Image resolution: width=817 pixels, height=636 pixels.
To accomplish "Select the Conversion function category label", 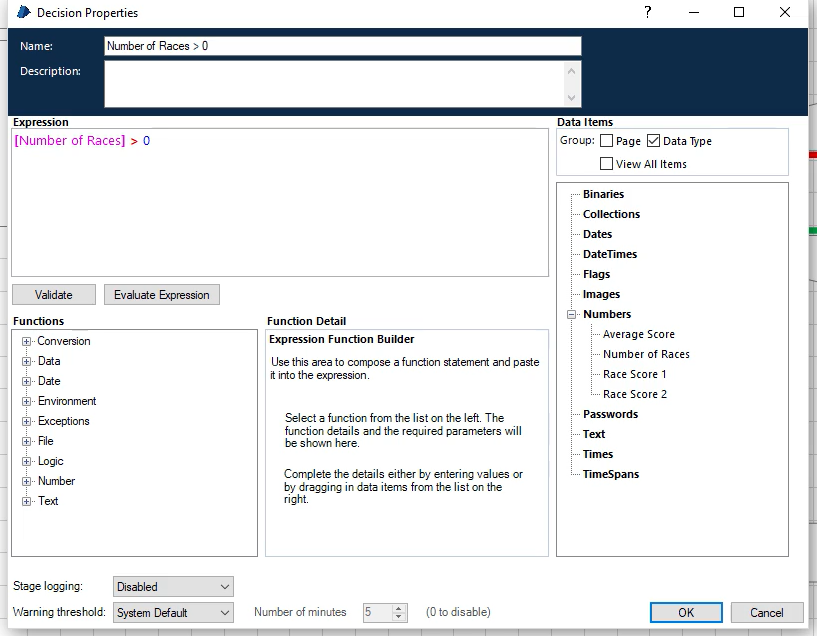I will coord(64,341).
